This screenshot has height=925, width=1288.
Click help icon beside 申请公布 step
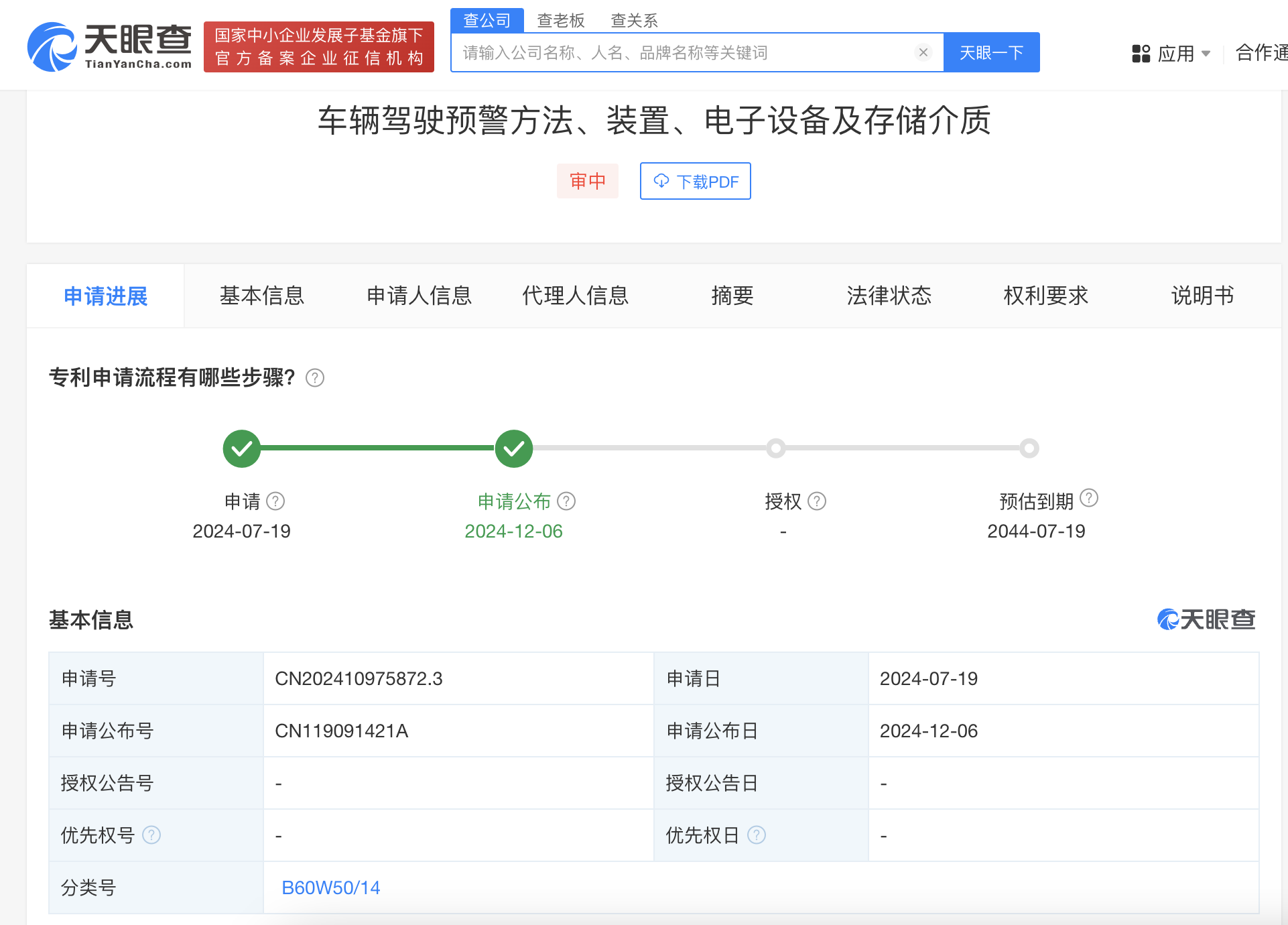click(566, 501)
